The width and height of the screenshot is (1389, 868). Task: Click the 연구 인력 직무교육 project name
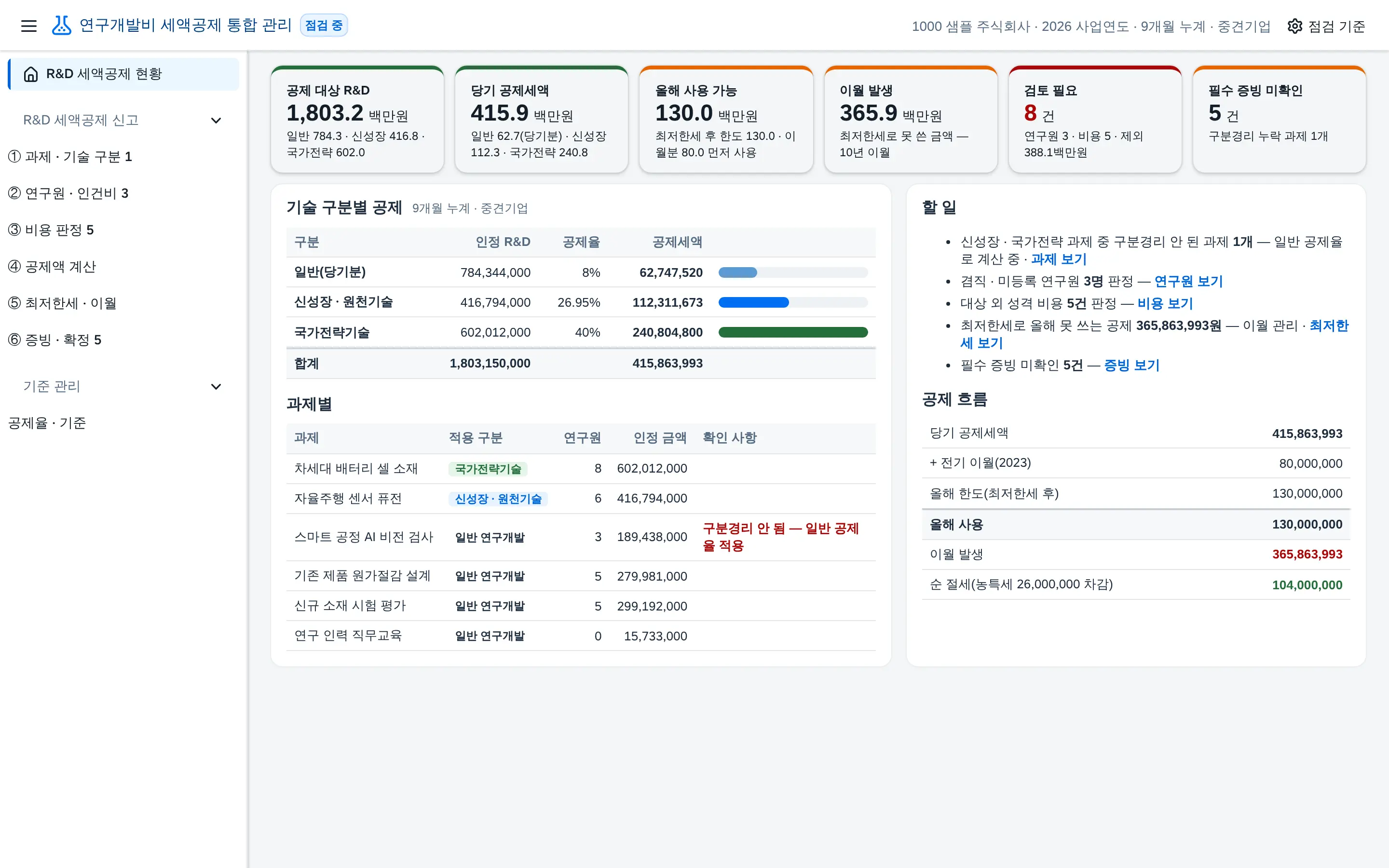click(x=348, y=636)
